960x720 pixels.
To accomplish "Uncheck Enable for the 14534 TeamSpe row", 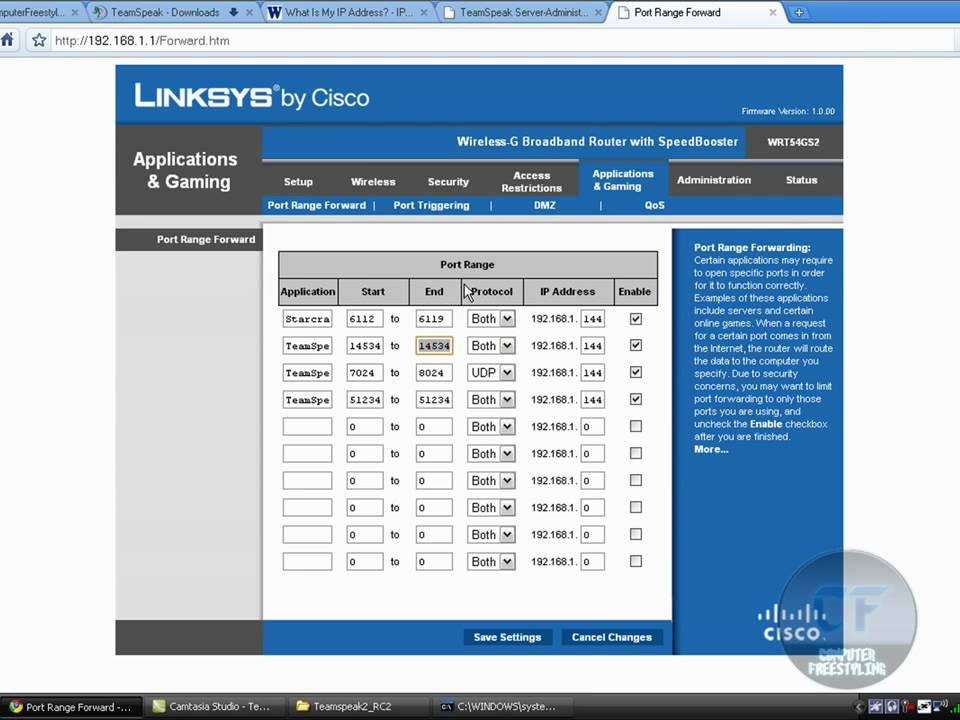I will (636, 345).
